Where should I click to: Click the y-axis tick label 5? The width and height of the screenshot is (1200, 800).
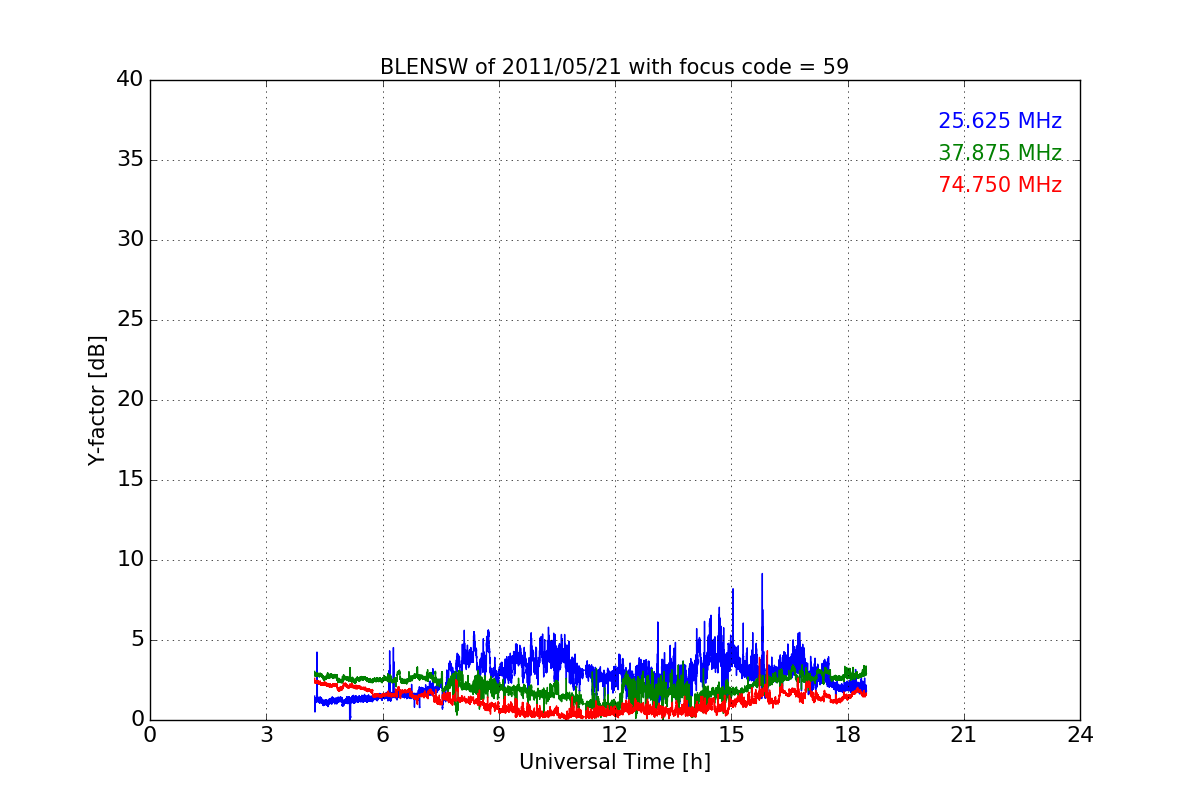(137, 640)
